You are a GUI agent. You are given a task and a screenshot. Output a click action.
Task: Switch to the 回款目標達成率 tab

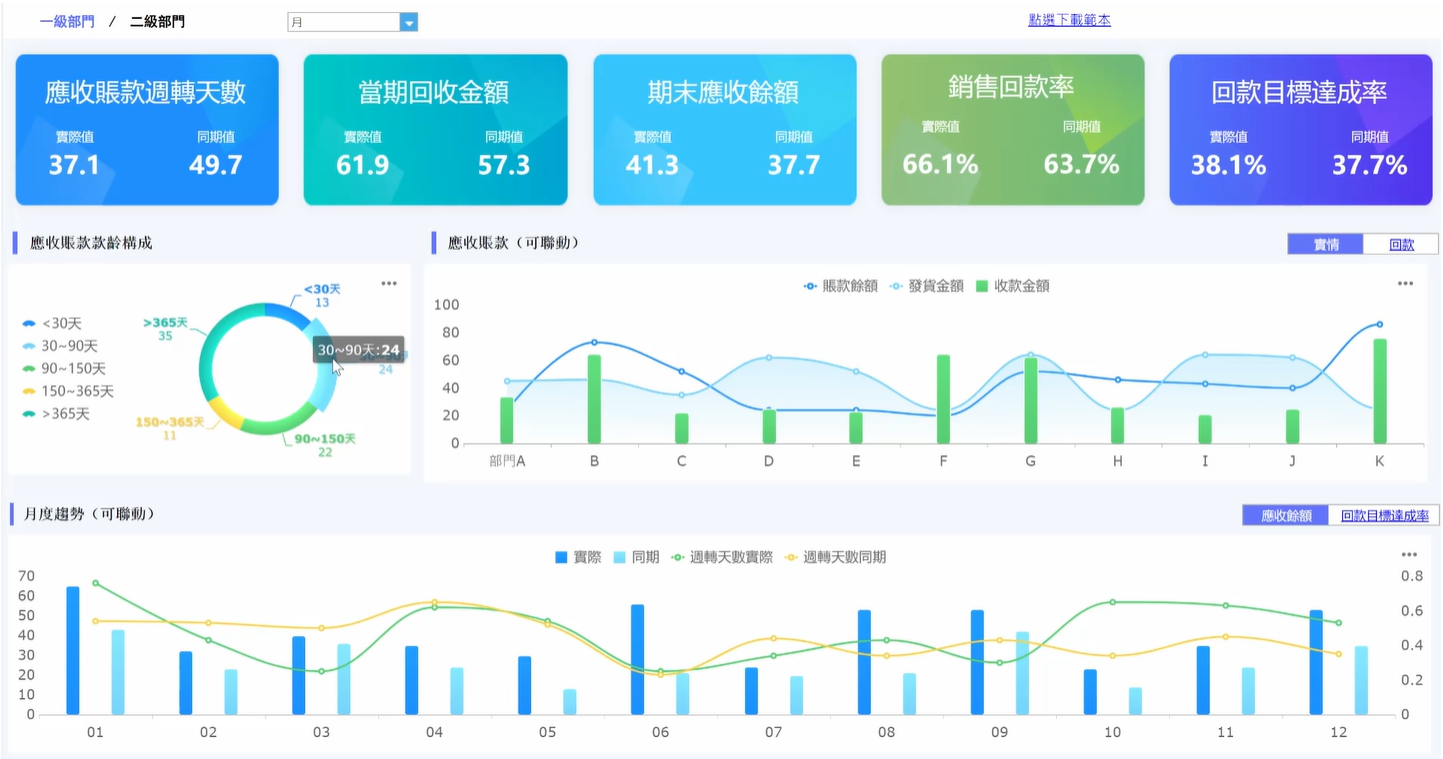(1384, 516)
